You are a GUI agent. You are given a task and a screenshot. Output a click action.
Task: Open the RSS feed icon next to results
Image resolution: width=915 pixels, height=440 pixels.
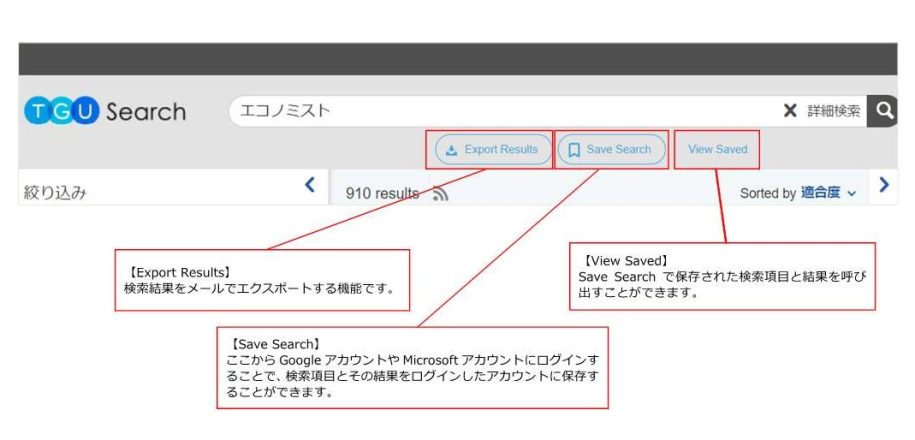click(x=441, y=193)
